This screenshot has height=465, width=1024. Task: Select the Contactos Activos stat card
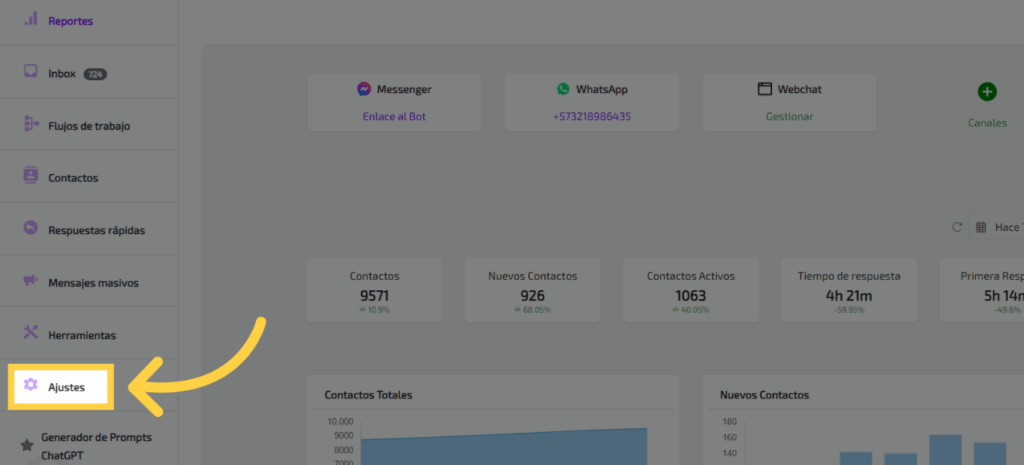(x=690, y=290)
